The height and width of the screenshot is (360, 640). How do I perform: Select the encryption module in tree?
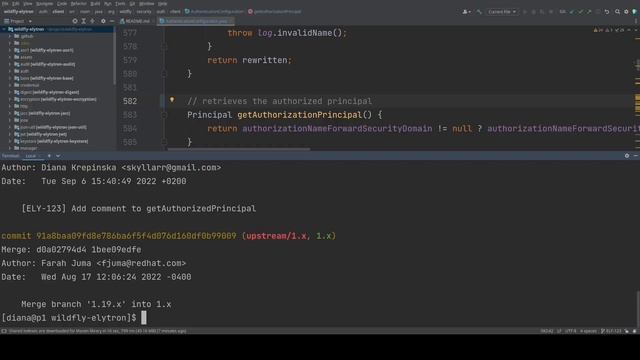pos(55,99)
